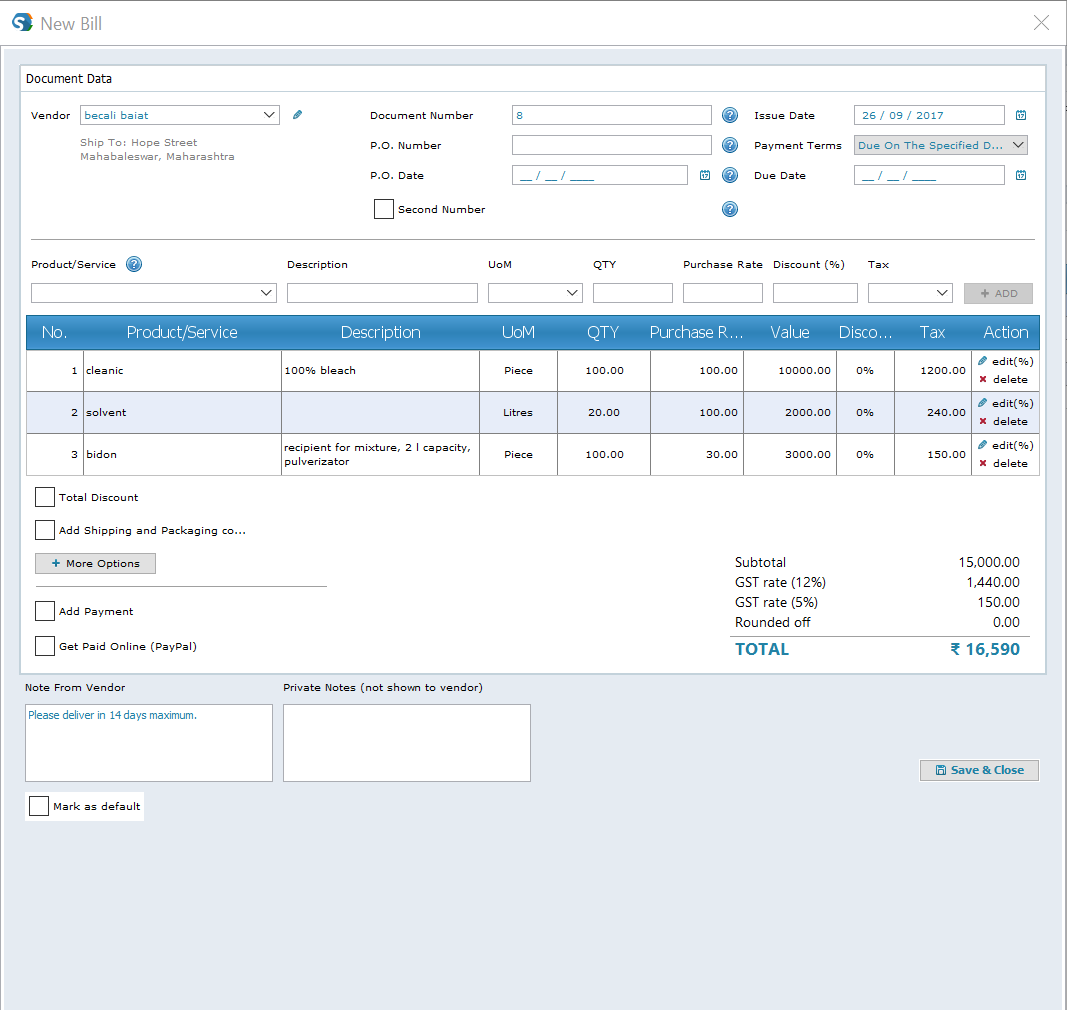Screen dimensions: 1067x1010
Task: Expand the Tax dropdown in item entry
Action: point(942,293)
